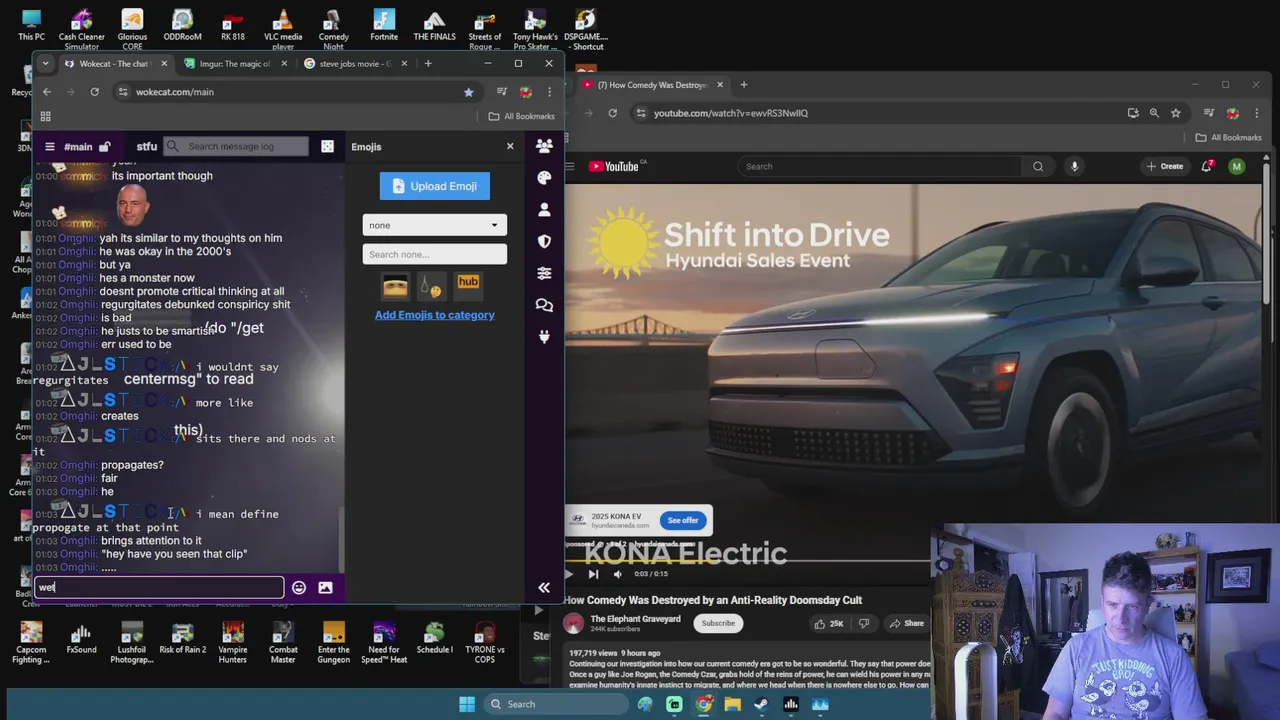Select the noose thinking emoji
This screenshot has width=1280, height=720.
(431, 285)
